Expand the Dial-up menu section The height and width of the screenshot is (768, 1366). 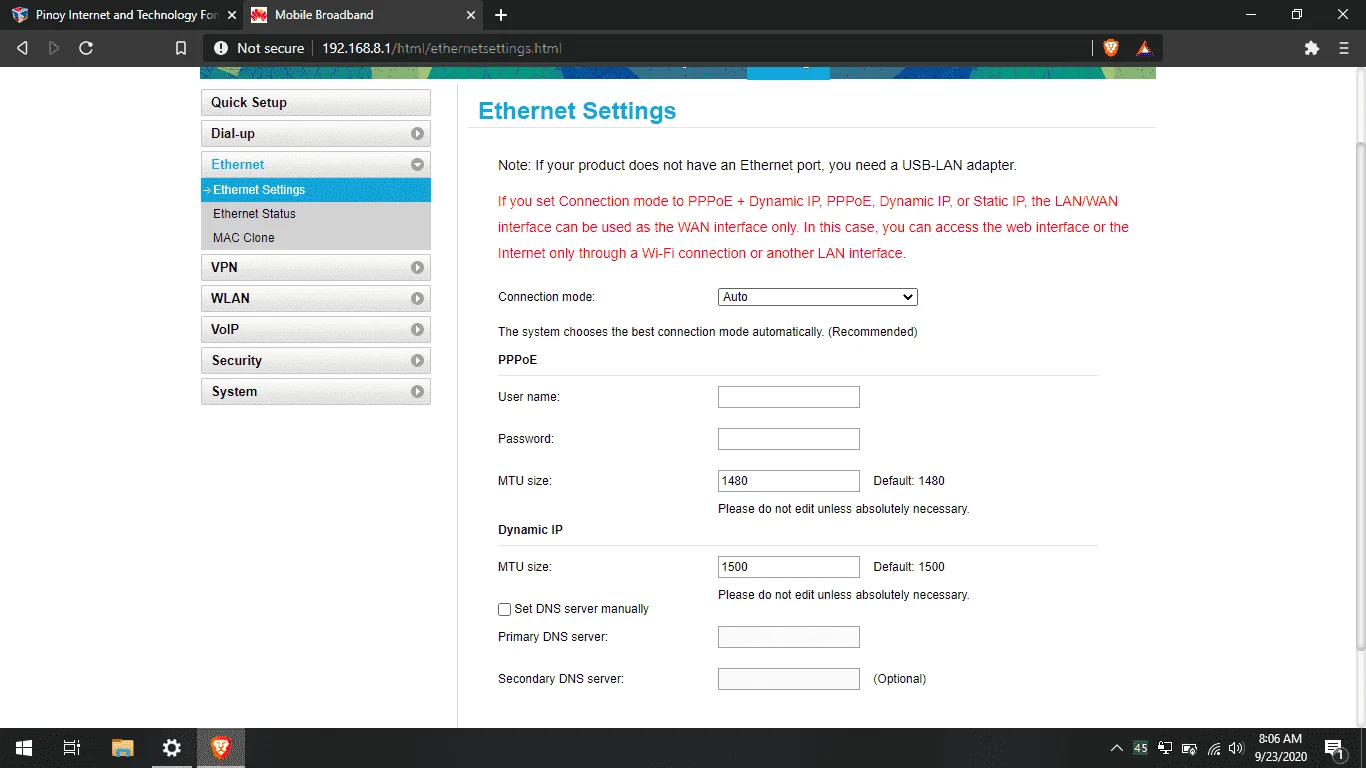[x=316, y=133]
